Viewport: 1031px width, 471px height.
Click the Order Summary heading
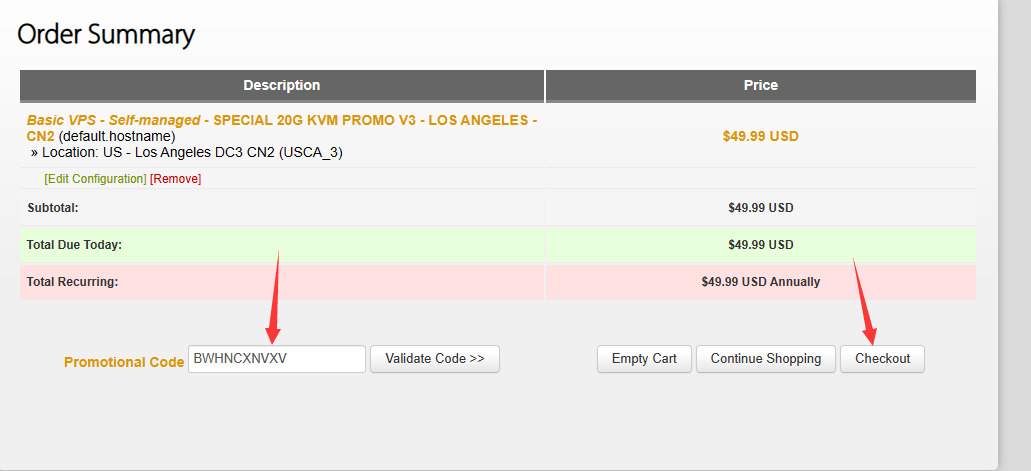[106, 35]
